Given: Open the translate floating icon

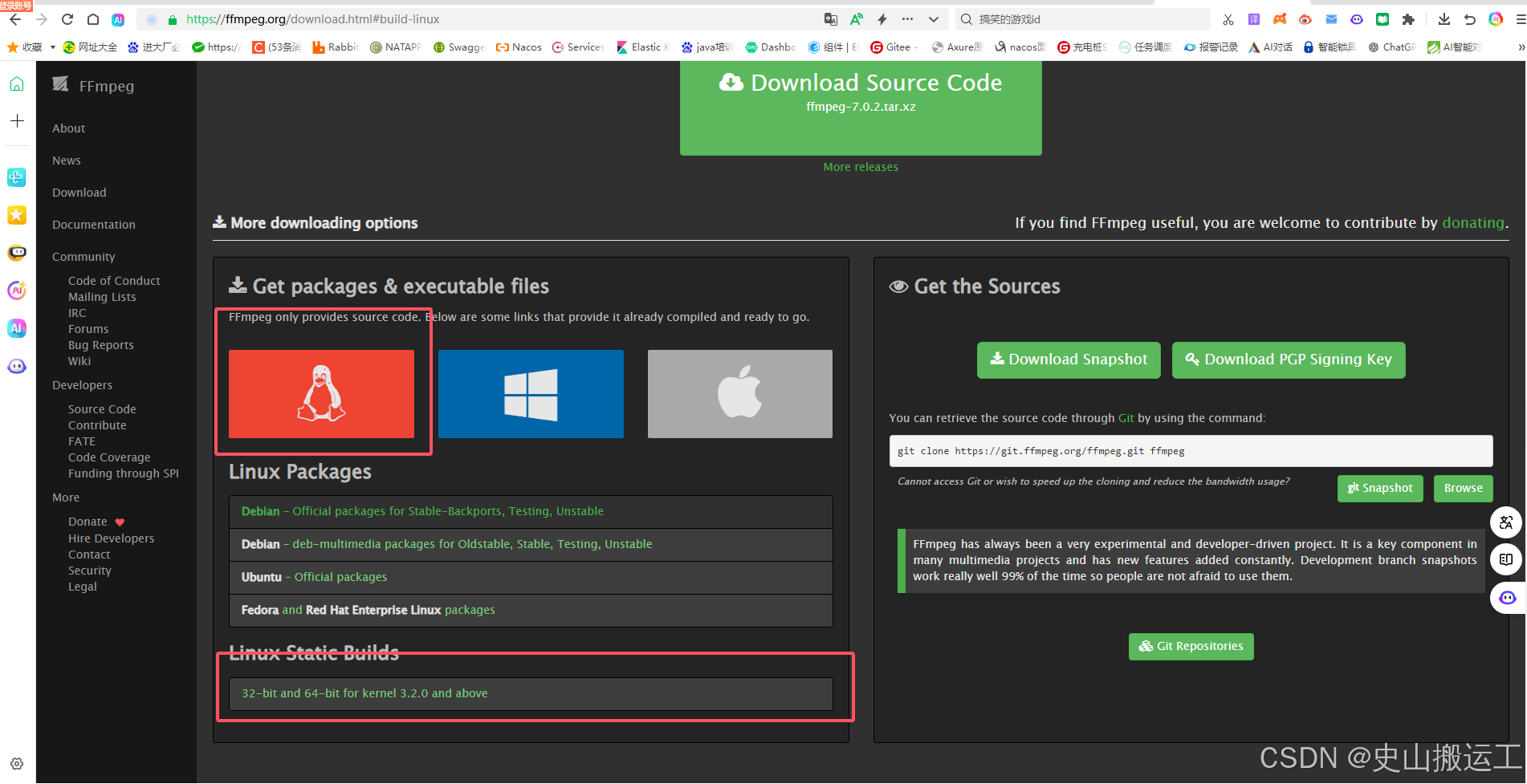Looking at the screenshot, I should [x=1506, y=522].
